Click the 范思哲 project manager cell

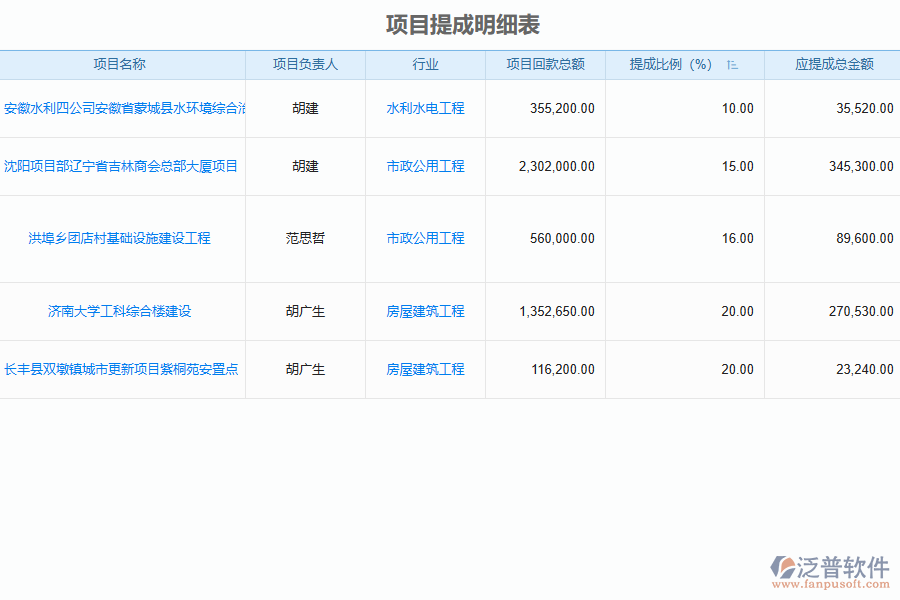[305, 238]
